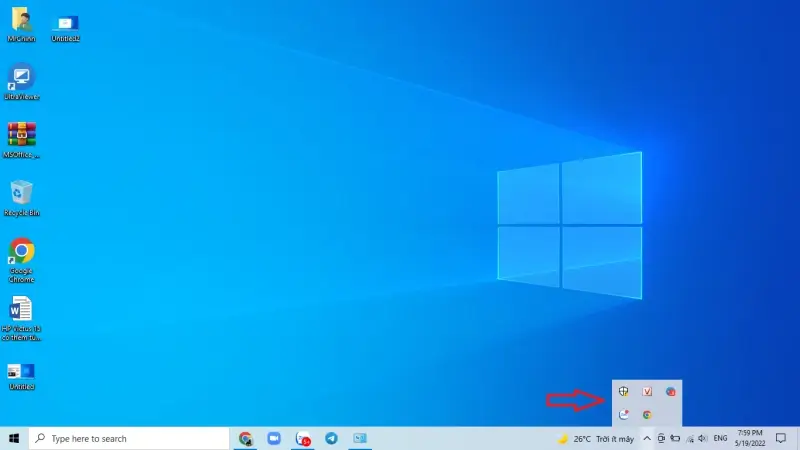Viewport: 800px width, 450px height.
Task: Click the Chrome icon in tray overflow popup
Action: pyautogui.click(x=647, y=414)
